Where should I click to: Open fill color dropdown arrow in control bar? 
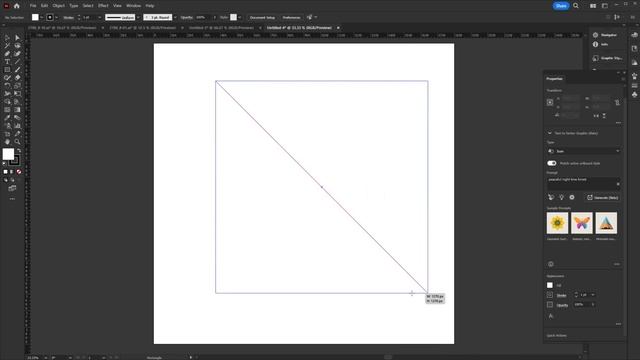(42, 18)
